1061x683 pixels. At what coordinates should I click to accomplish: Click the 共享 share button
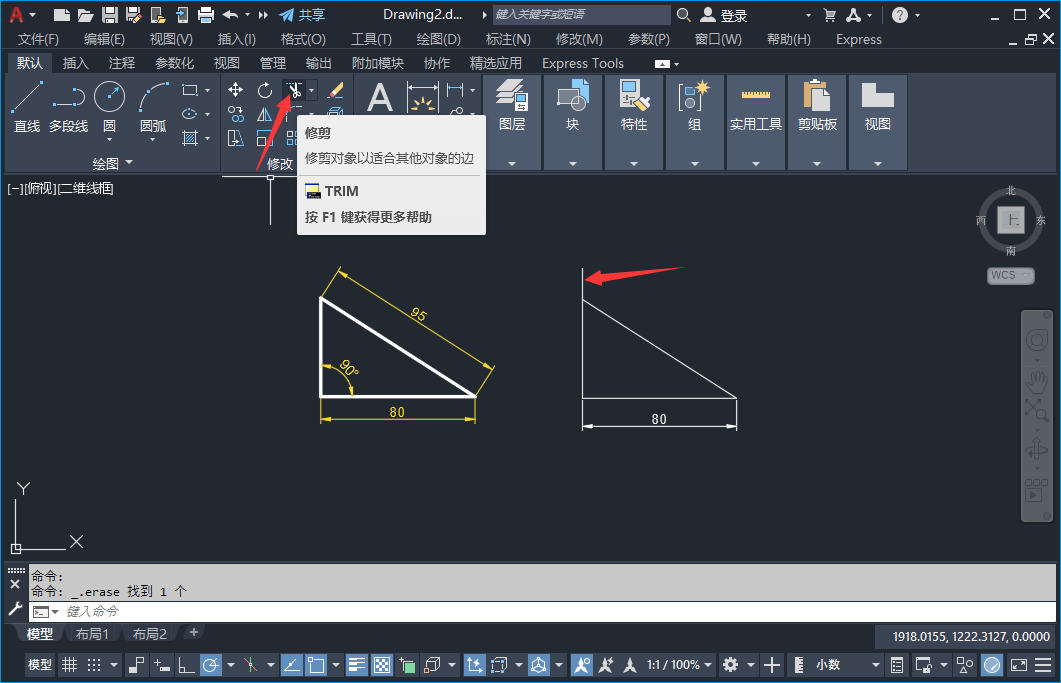302,15
